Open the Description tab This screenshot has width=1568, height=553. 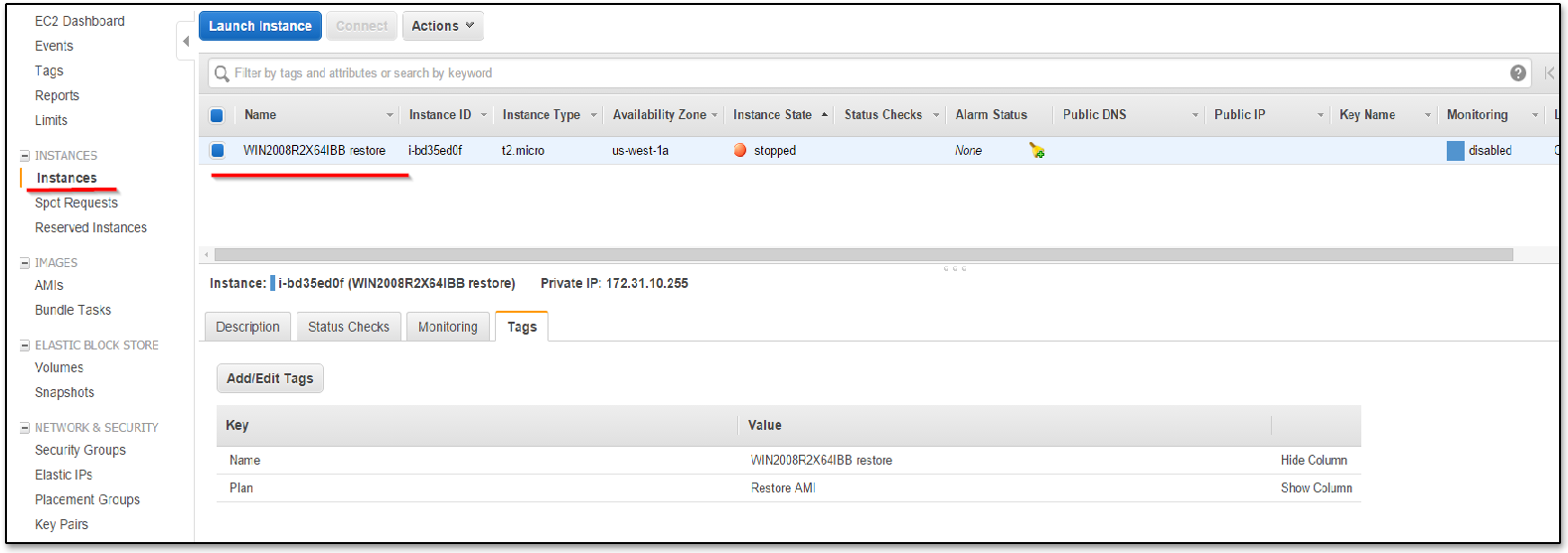[x=247, y=327]
